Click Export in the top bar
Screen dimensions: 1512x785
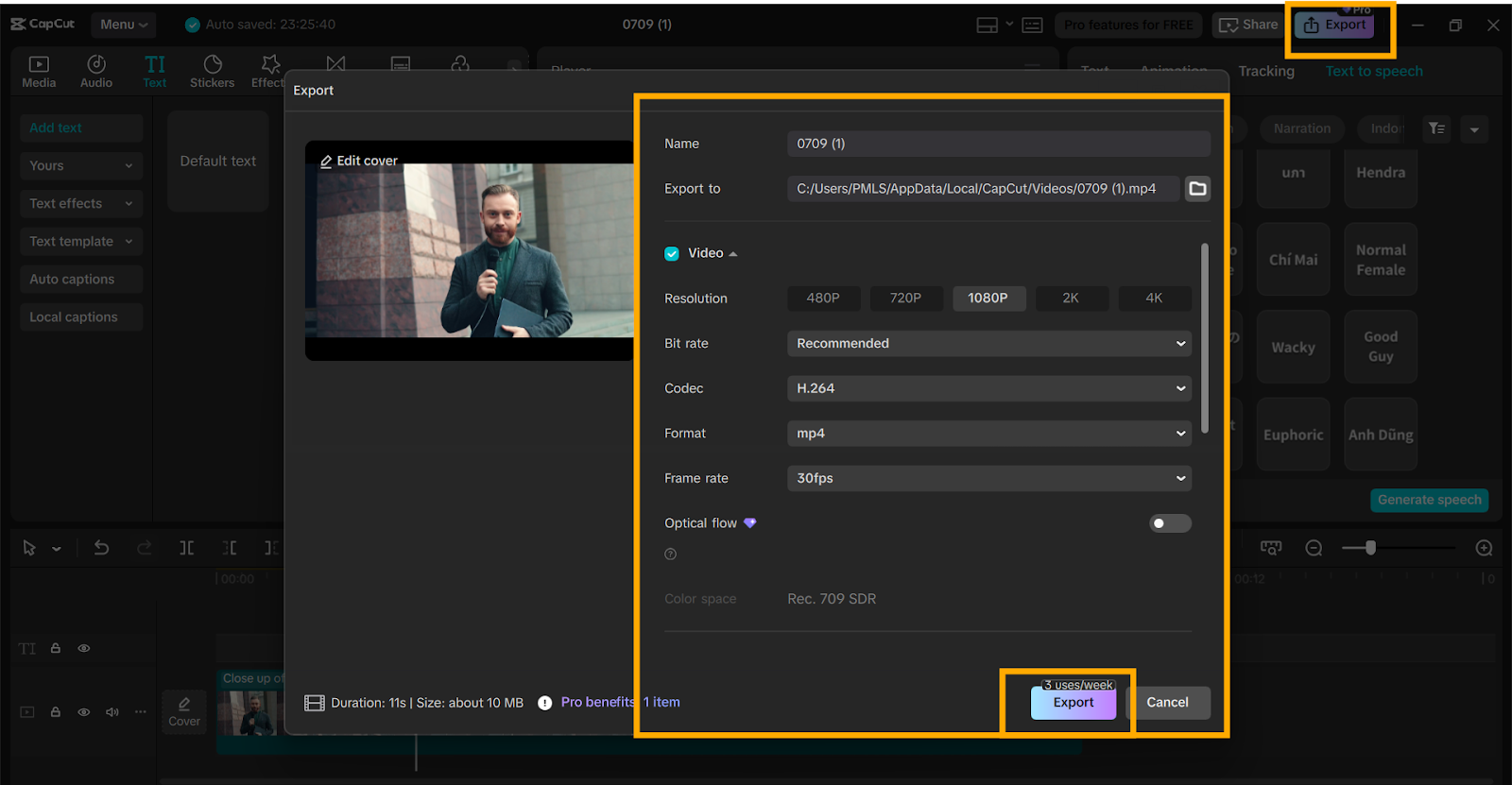pos(1334,26)
